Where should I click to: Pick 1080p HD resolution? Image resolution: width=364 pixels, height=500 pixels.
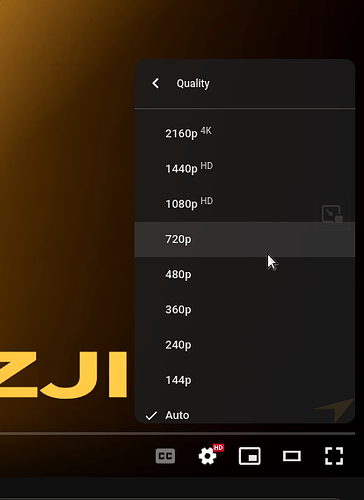[x=245, y=204]
